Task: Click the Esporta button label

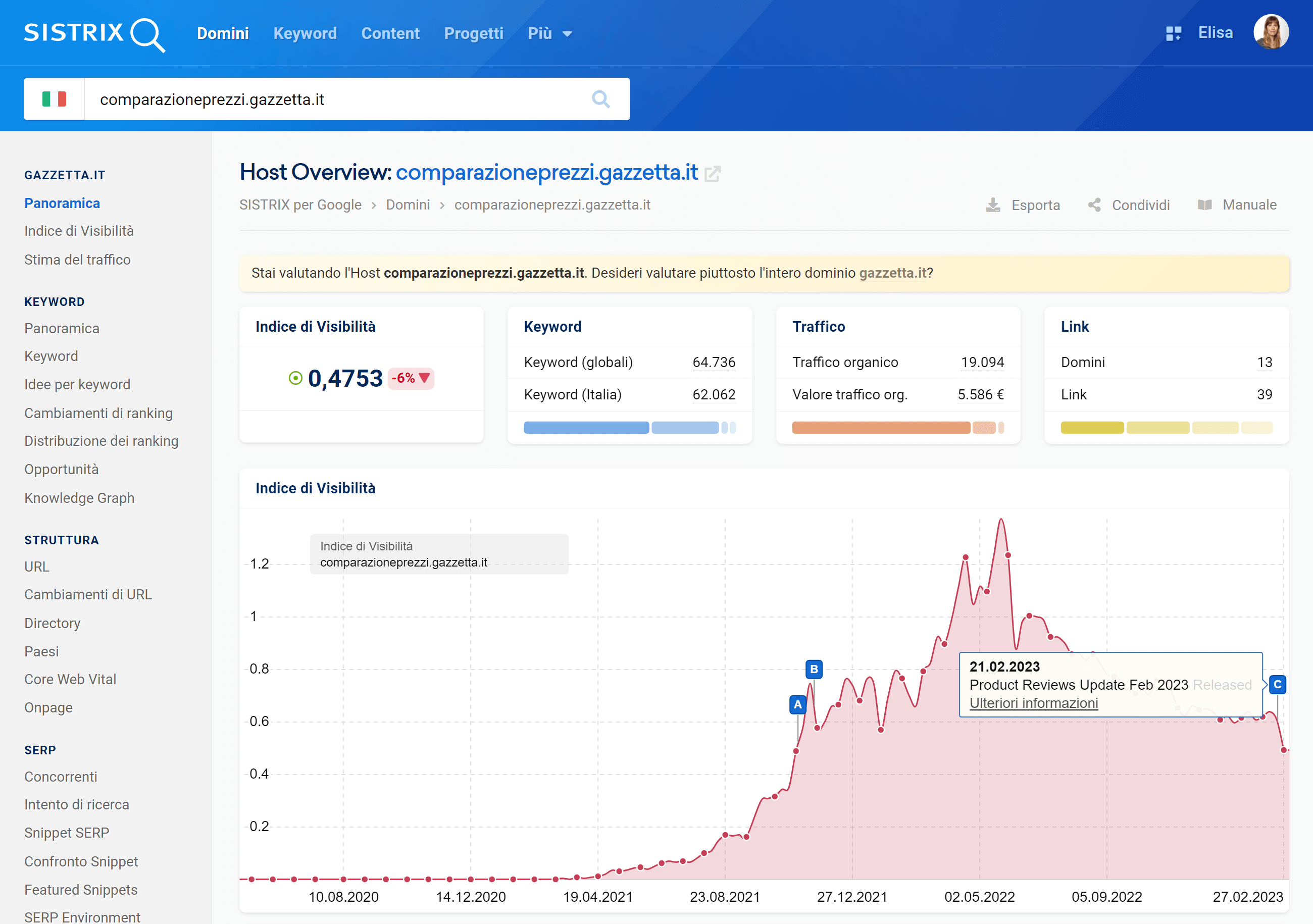Action: [1035, 206]
